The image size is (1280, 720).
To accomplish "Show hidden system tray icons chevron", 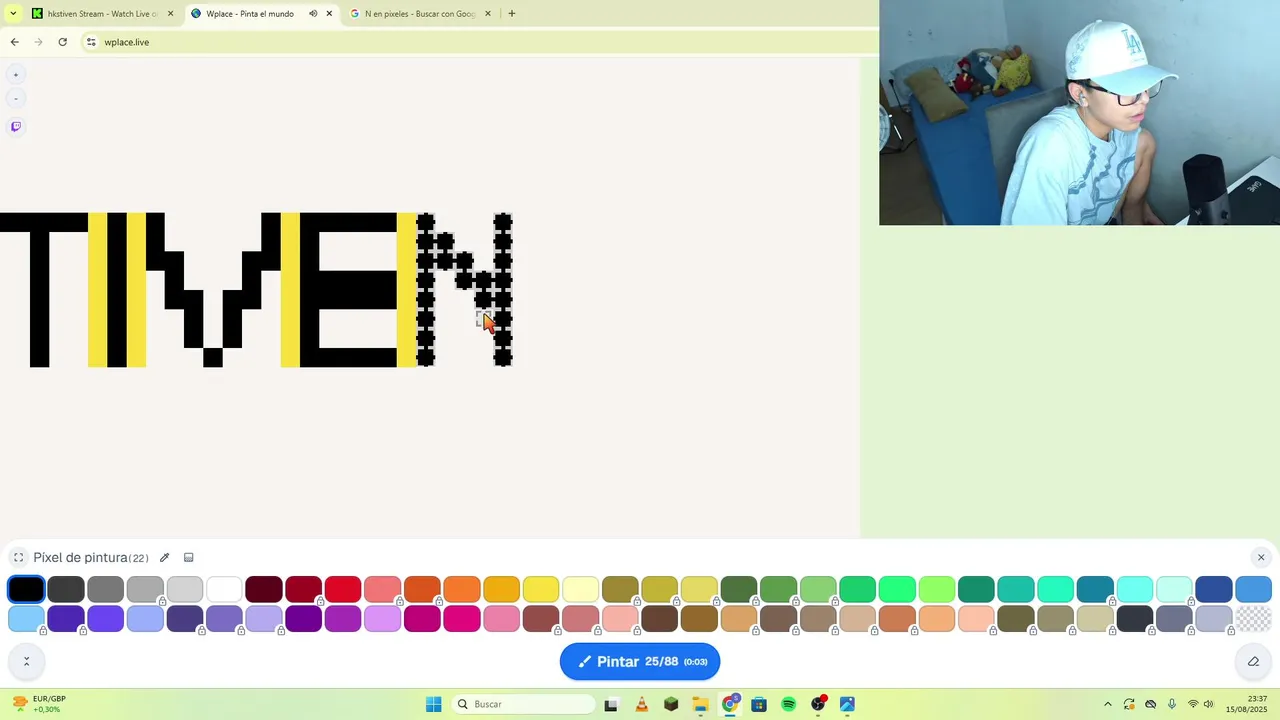I will tap(1107, 704).
